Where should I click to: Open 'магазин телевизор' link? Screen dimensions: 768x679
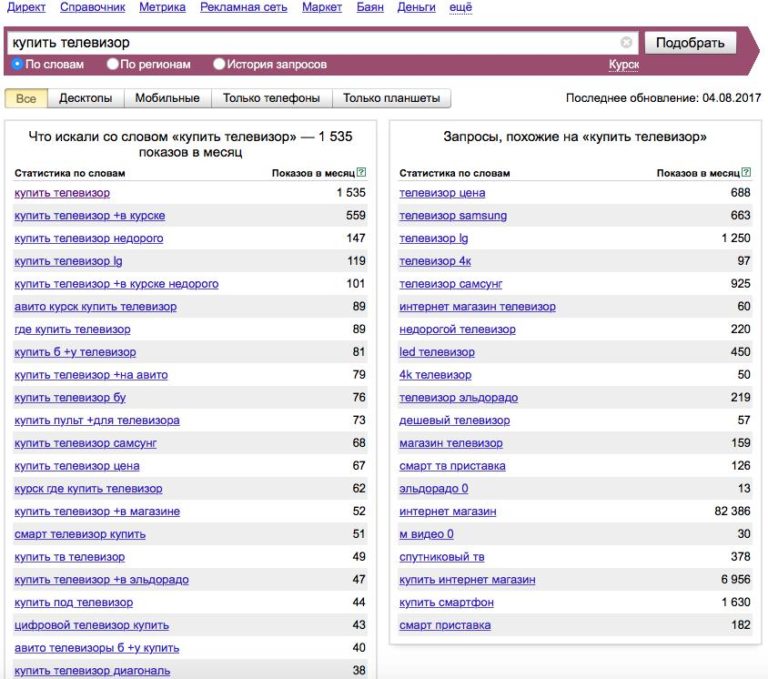451,443
